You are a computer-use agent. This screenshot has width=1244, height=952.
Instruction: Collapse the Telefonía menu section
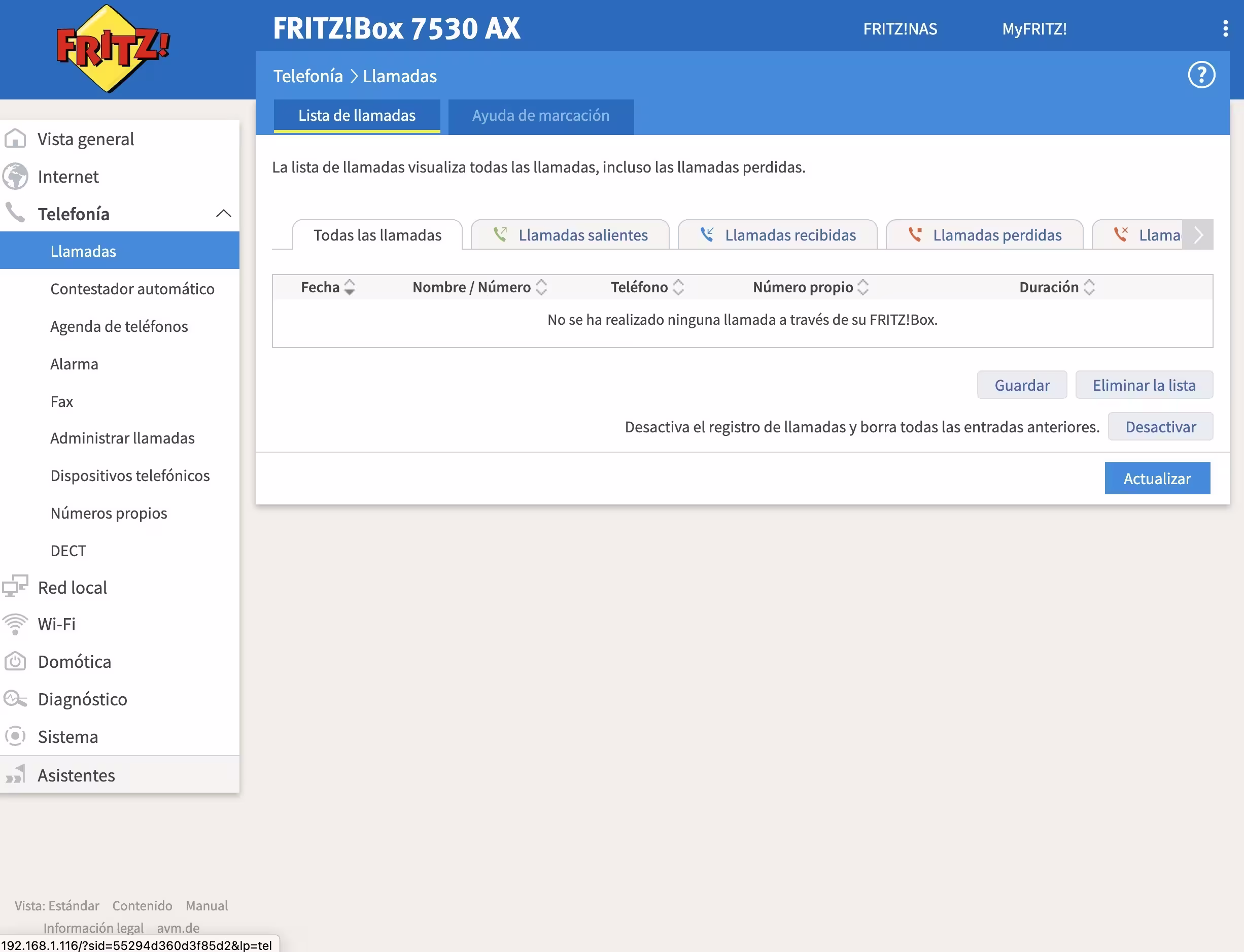(224, 214)
